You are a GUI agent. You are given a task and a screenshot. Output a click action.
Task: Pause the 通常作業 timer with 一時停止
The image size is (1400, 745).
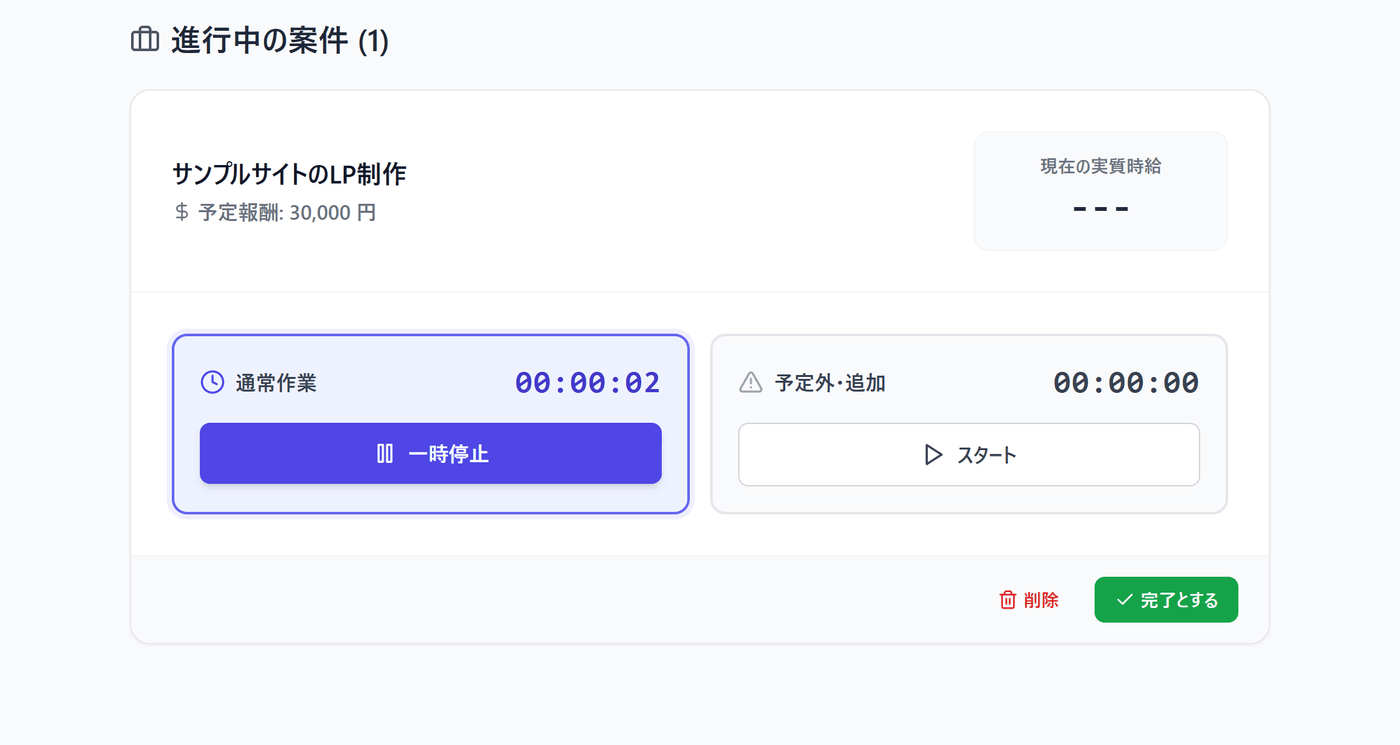point(431,454)
